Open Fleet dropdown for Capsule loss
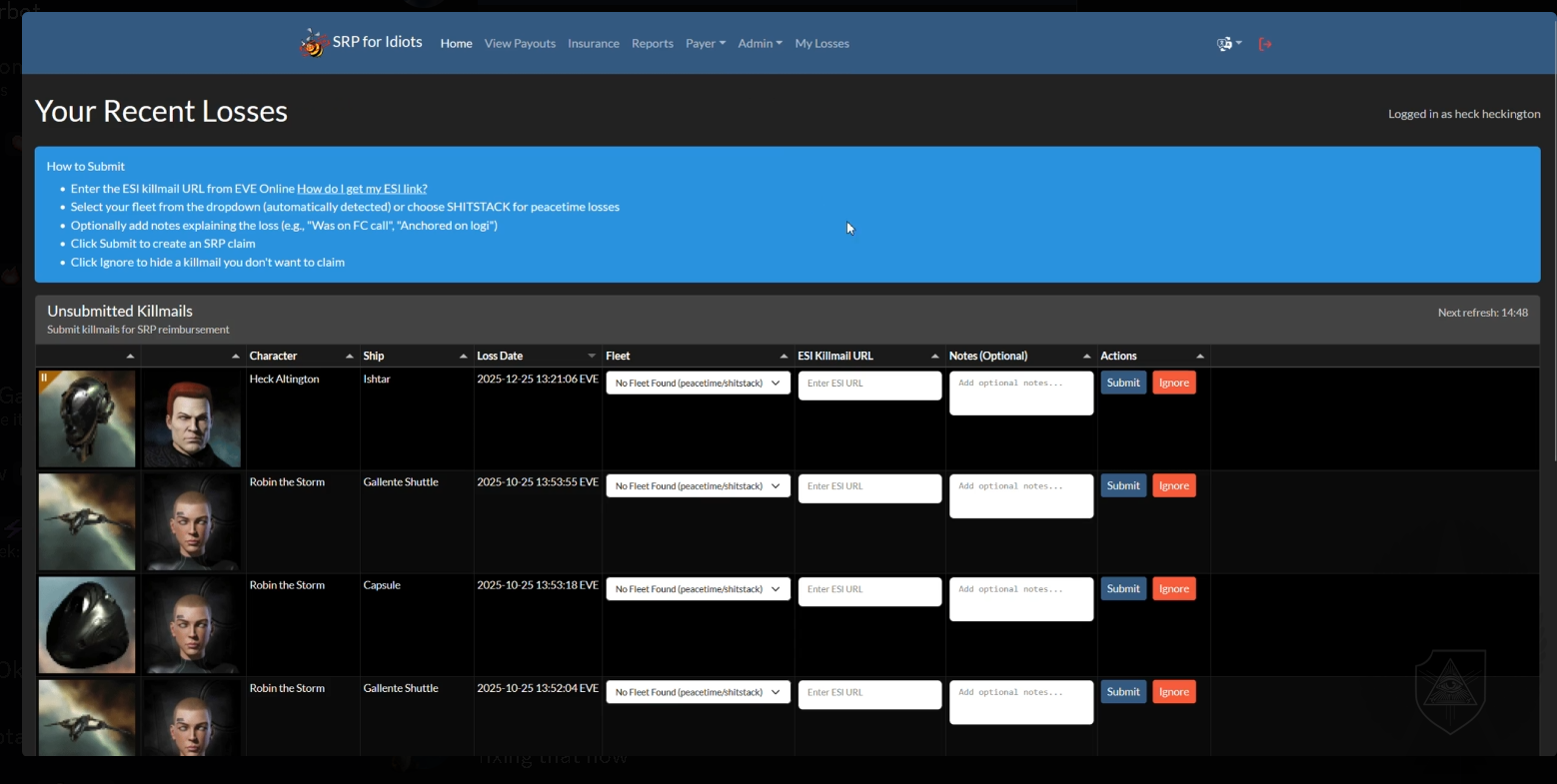The image size is (1557, 784). 698,589
